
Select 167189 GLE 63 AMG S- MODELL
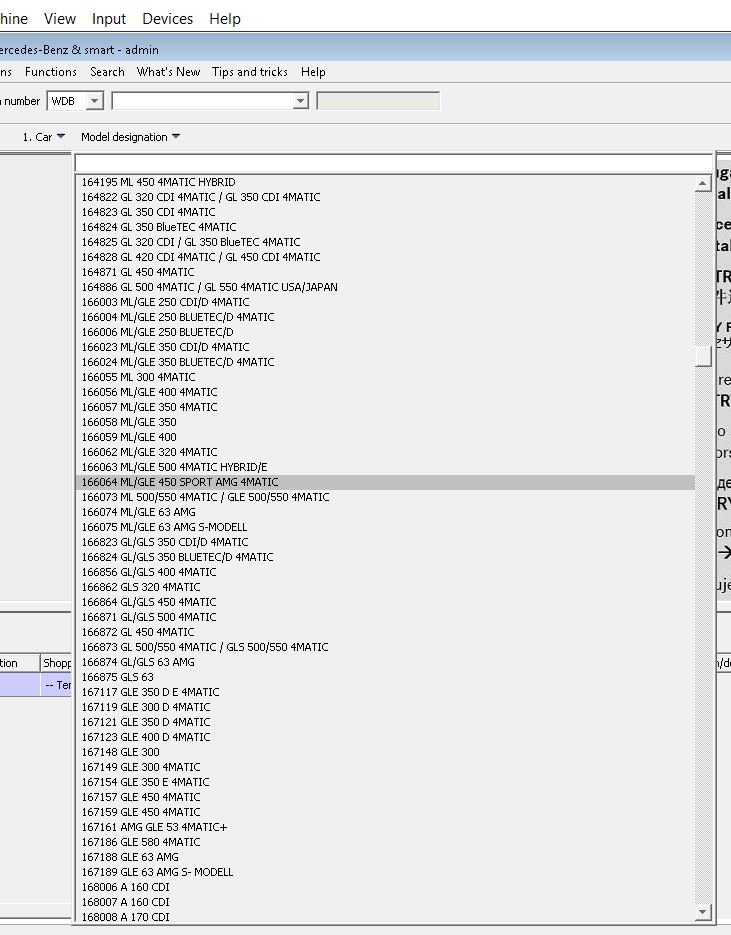coord(385,872)
